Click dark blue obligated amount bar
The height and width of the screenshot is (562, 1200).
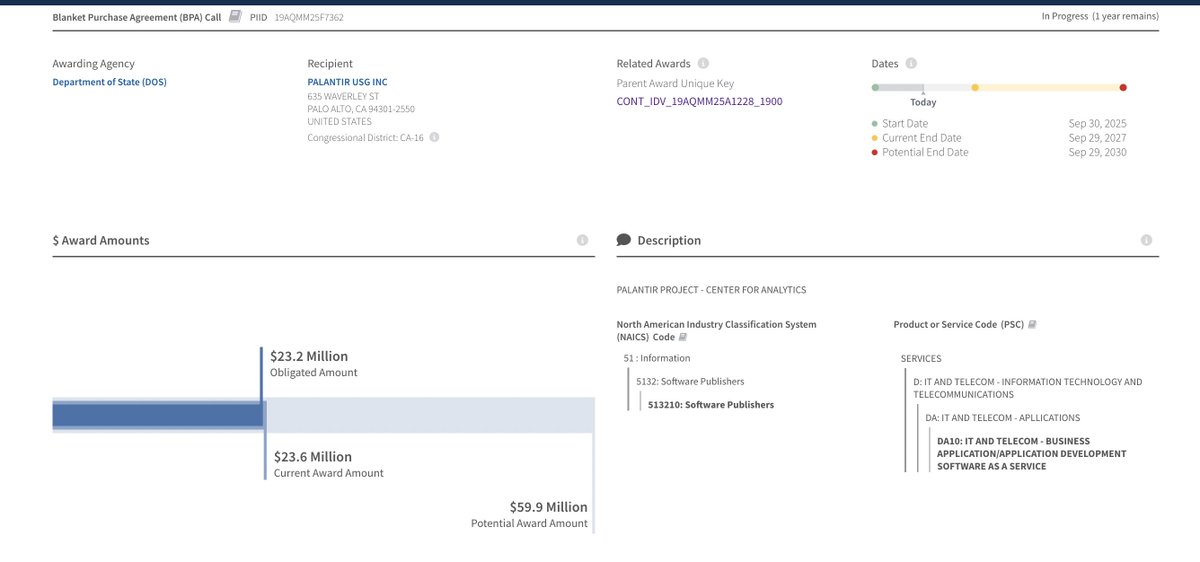[157, 415]
